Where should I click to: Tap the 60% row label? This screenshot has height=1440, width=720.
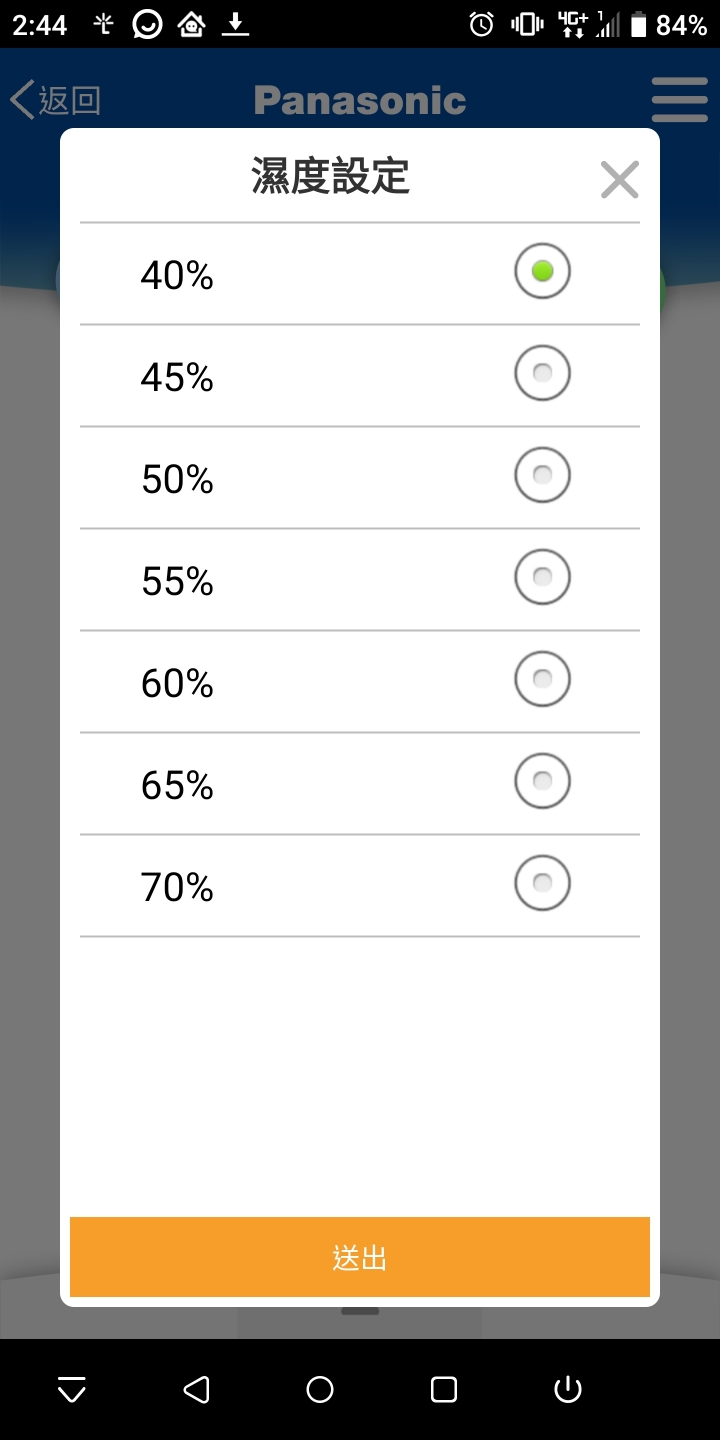pos(177,684)
